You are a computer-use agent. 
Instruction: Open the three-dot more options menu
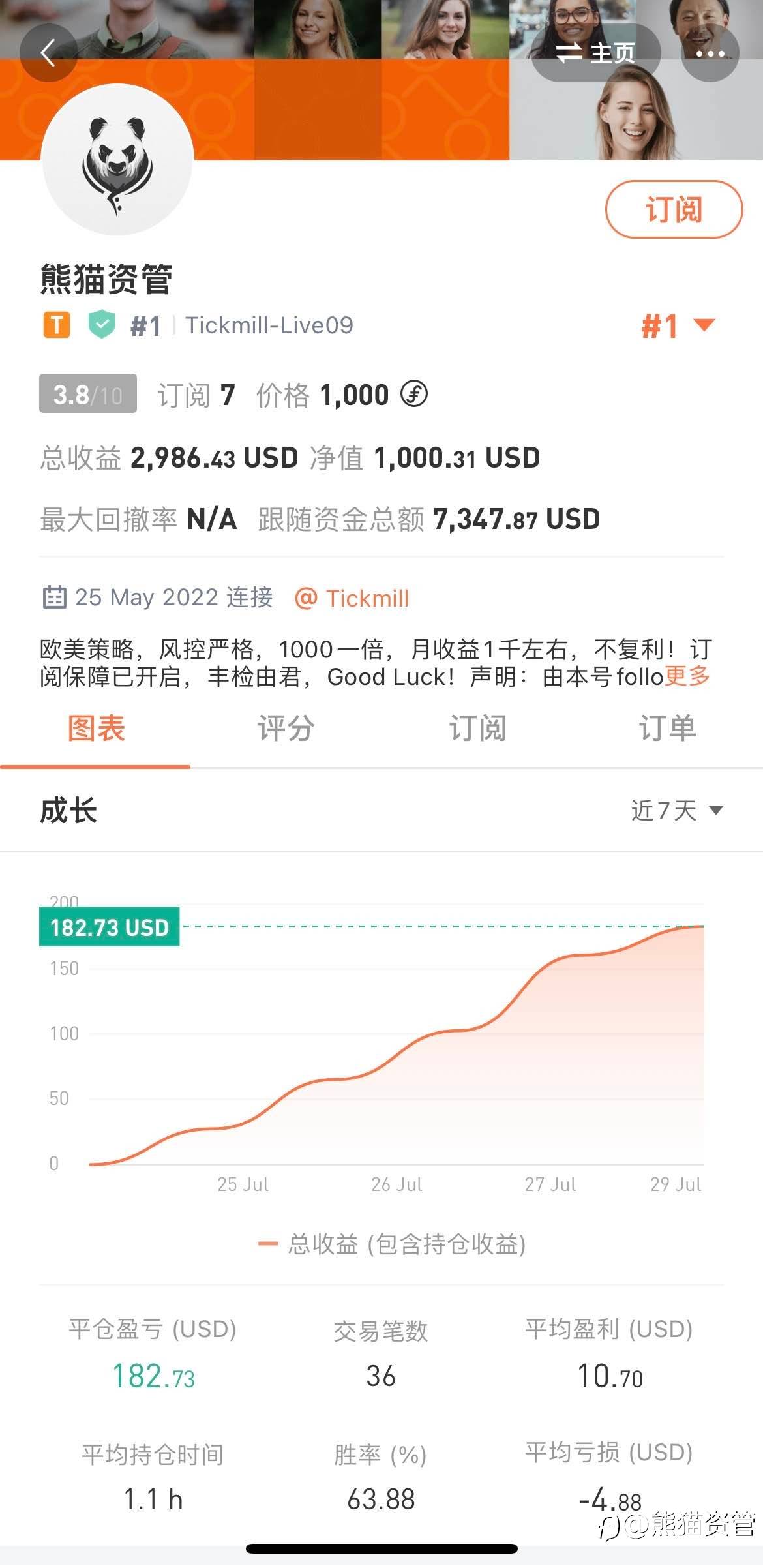710,53
